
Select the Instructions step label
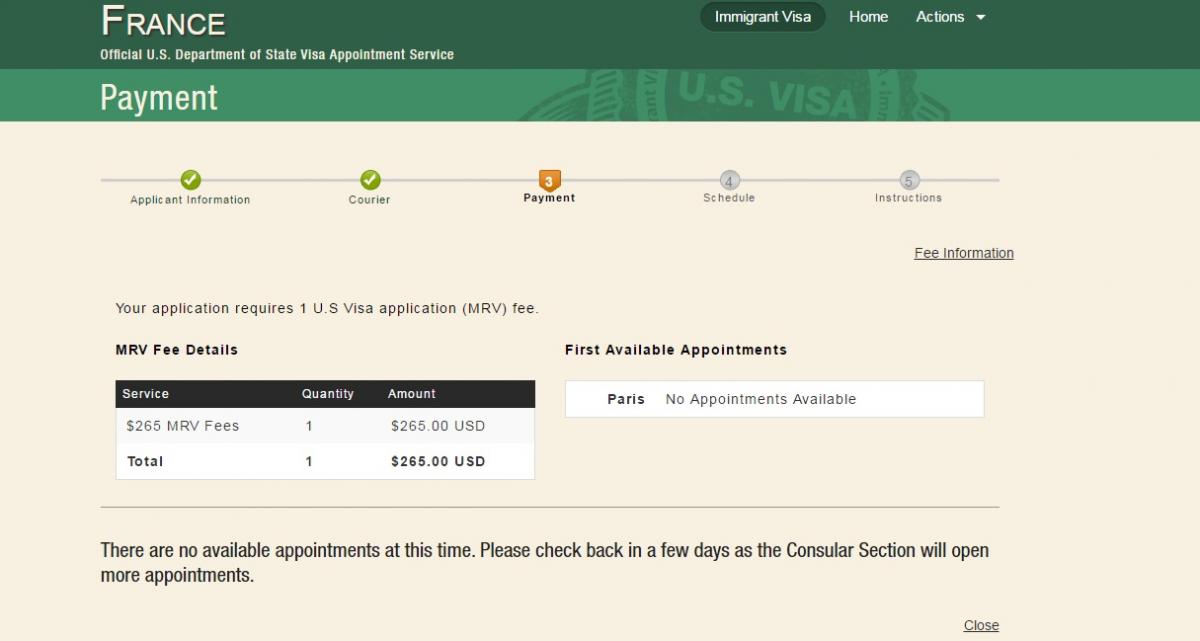click(908, 198)
